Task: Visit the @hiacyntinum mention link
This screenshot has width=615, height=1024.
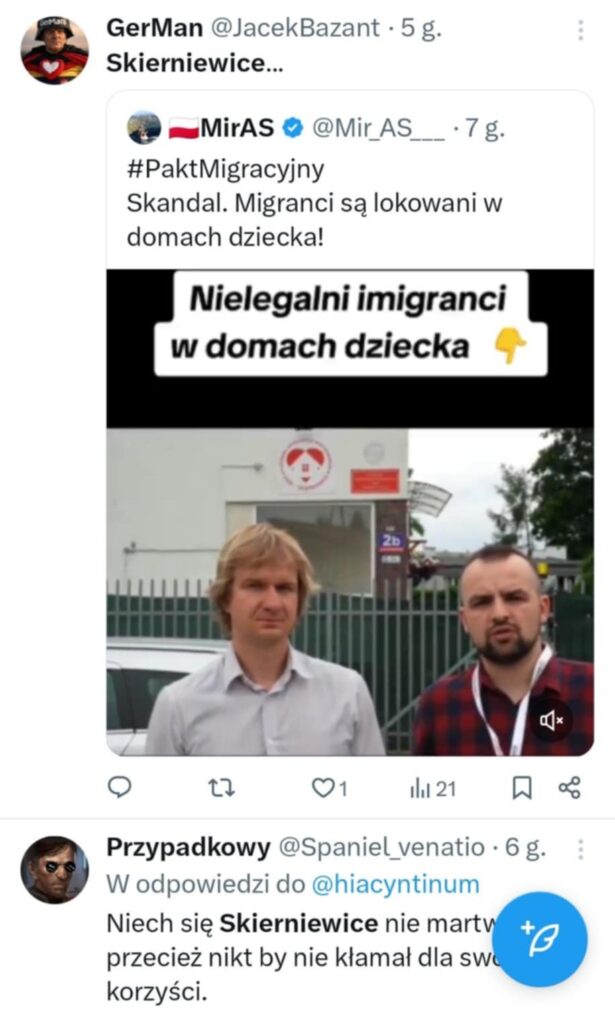Action: (x=396, y=884)
